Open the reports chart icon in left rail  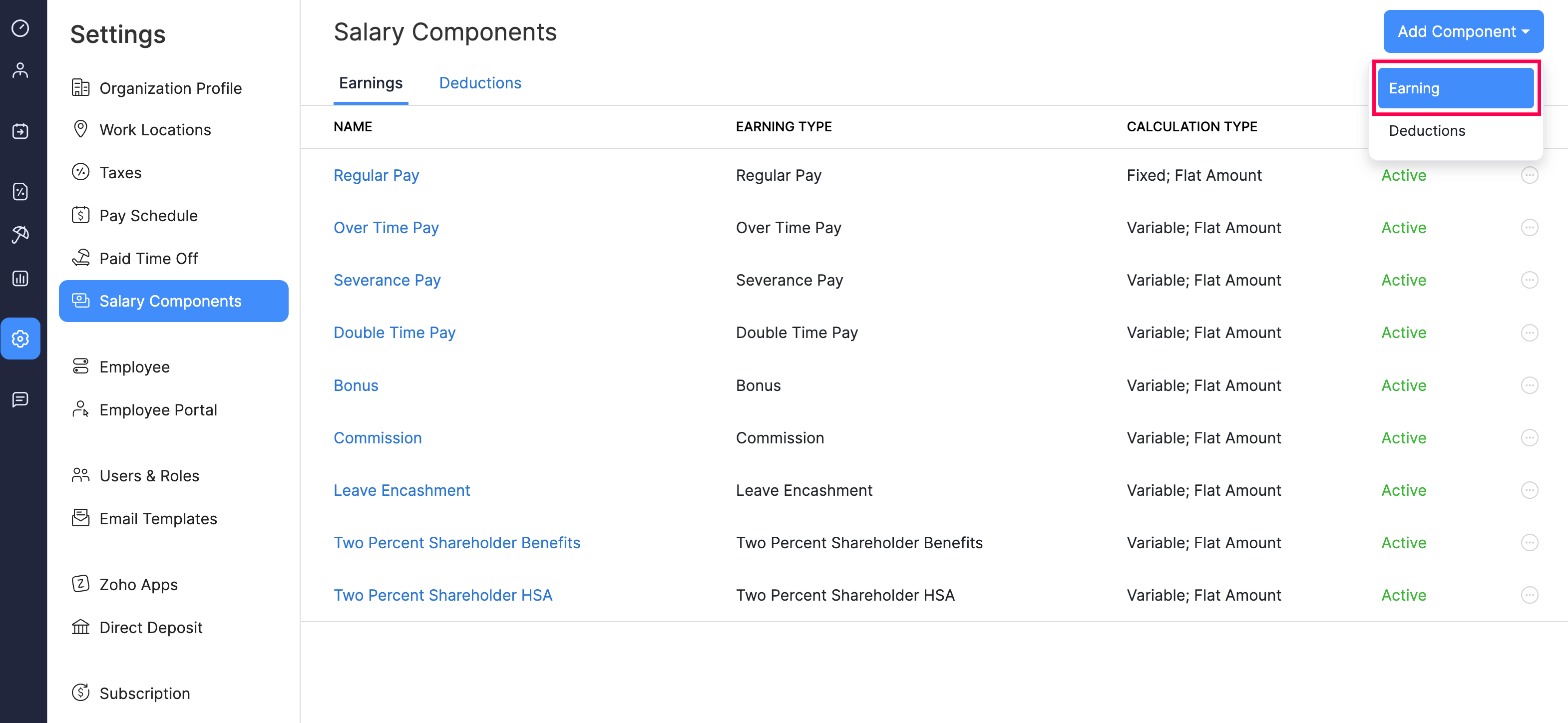pyautogui.click(x=20, y=279)
